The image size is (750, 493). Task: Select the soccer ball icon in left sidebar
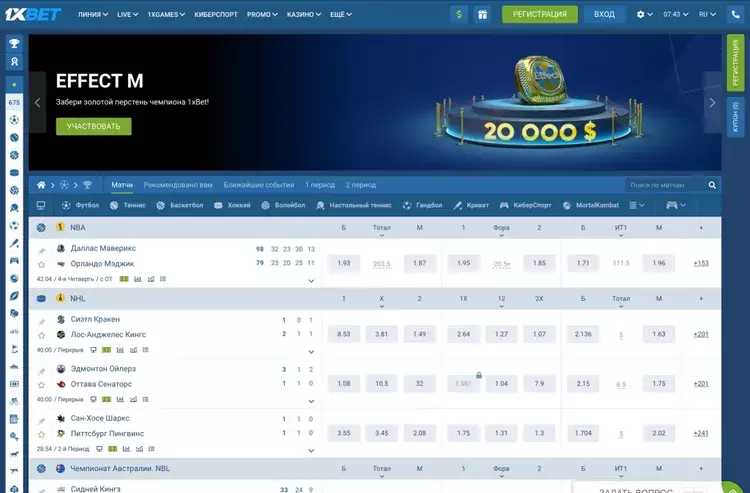14,120
